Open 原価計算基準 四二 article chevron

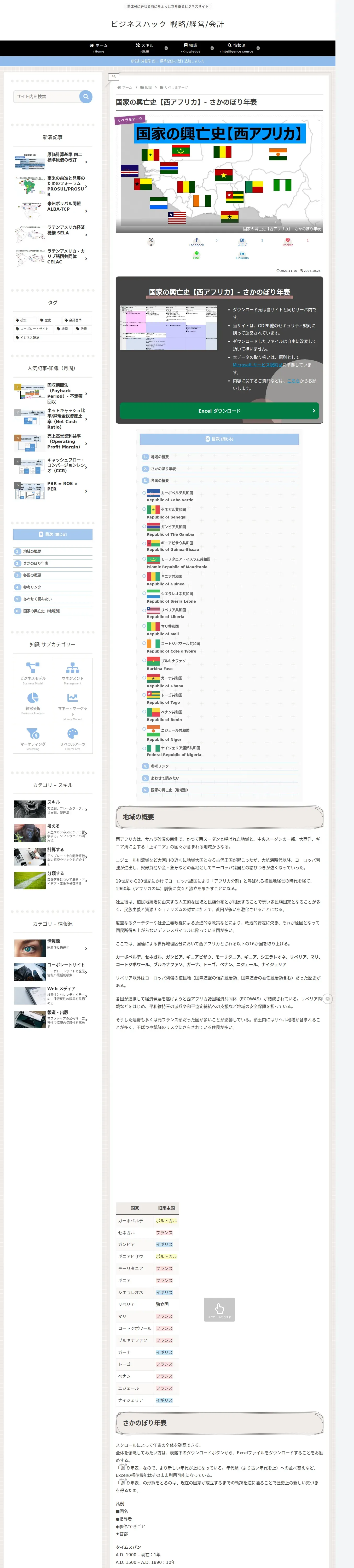[86, 162]
